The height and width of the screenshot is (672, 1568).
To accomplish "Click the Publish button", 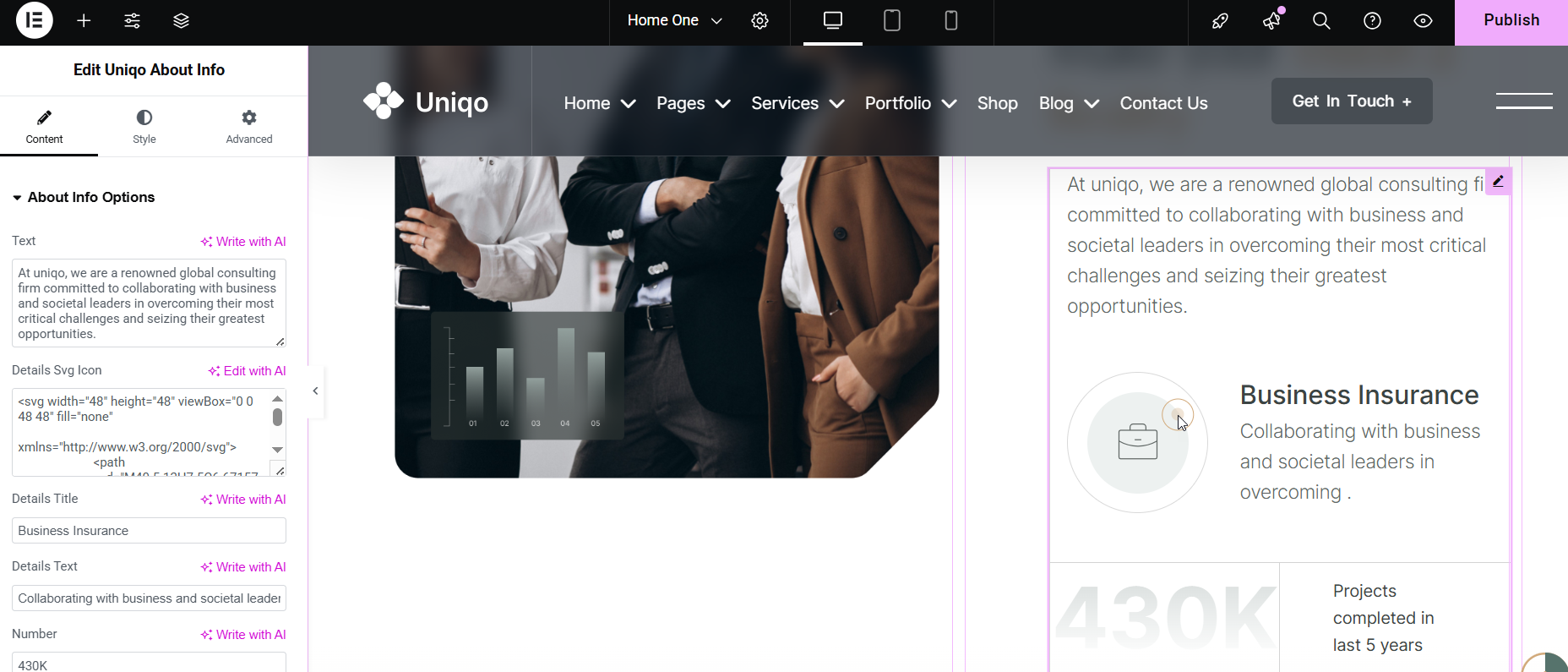I will (1511, 21).
